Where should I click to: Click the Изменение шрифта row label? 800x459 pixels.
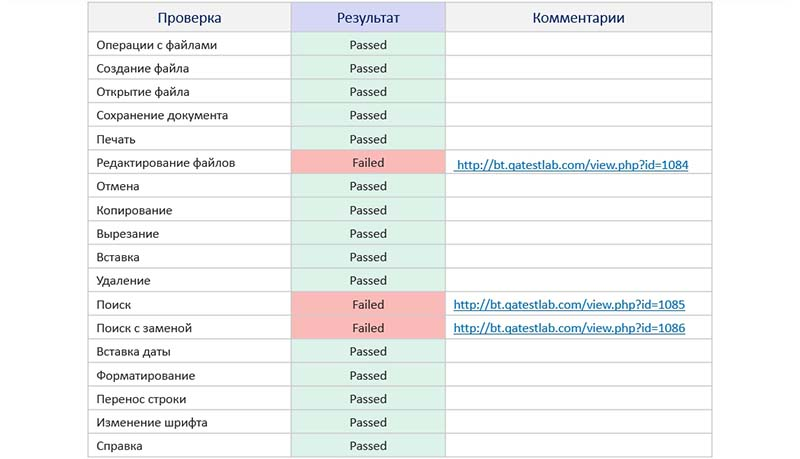[152, 422]
